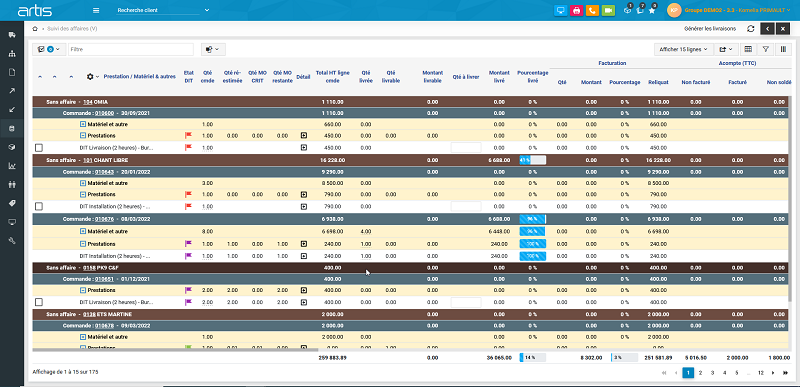
Task: Open the orange phone icon in header
Action: point(592,10)
